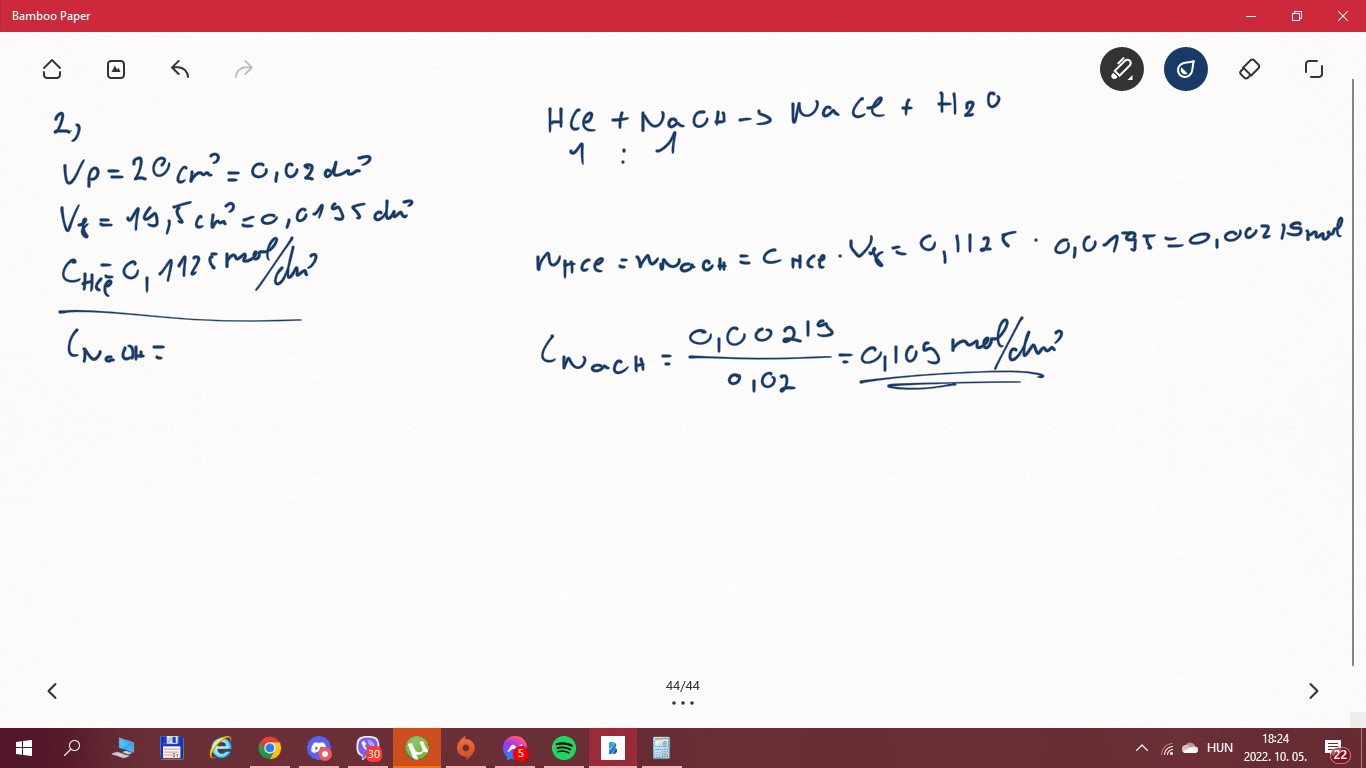1366x768 pixels.
Task: Open taskbar search
Action: [73, 748]
